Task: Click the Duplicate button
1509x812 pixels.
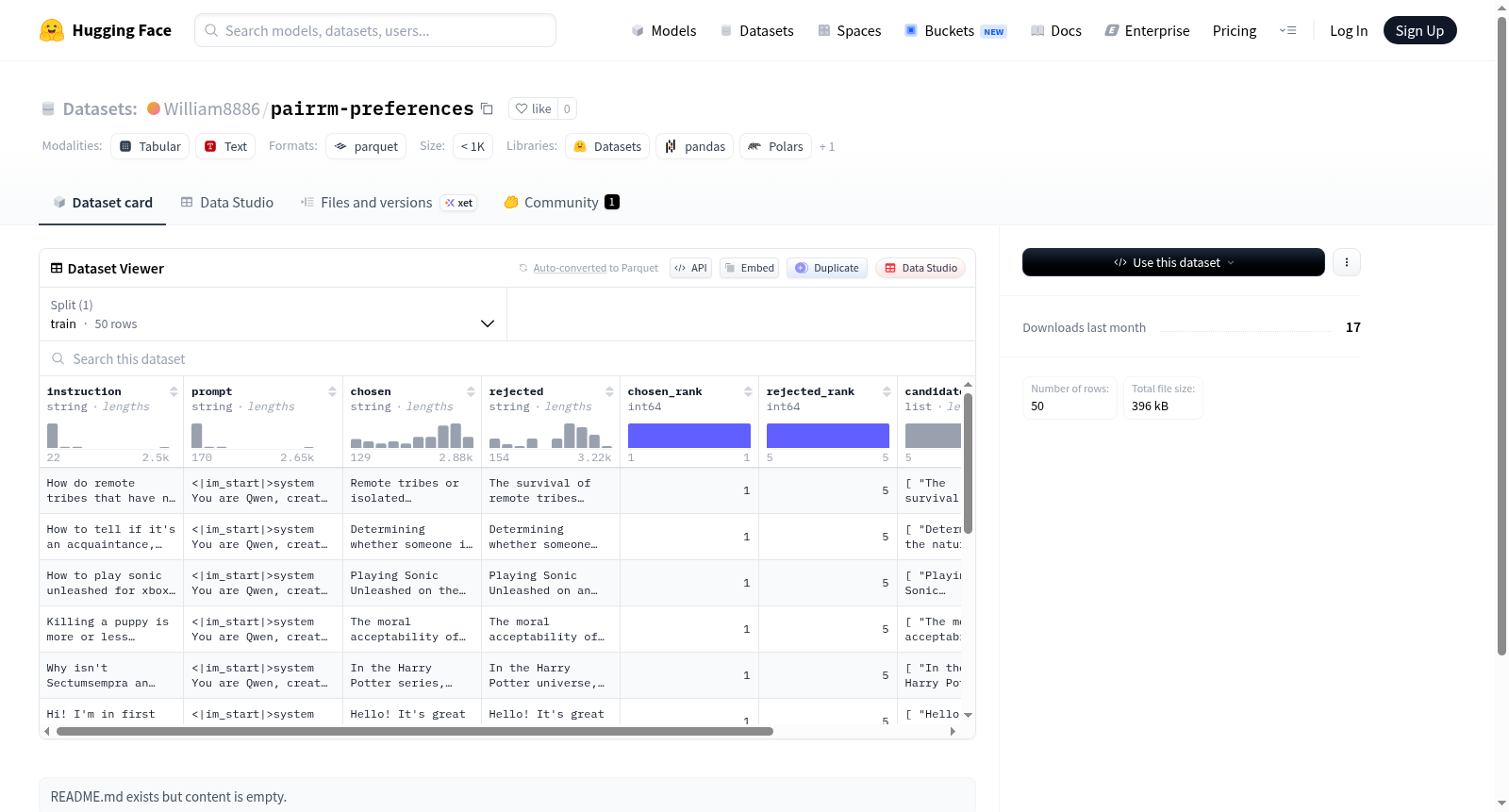Action: coord(827,268)
